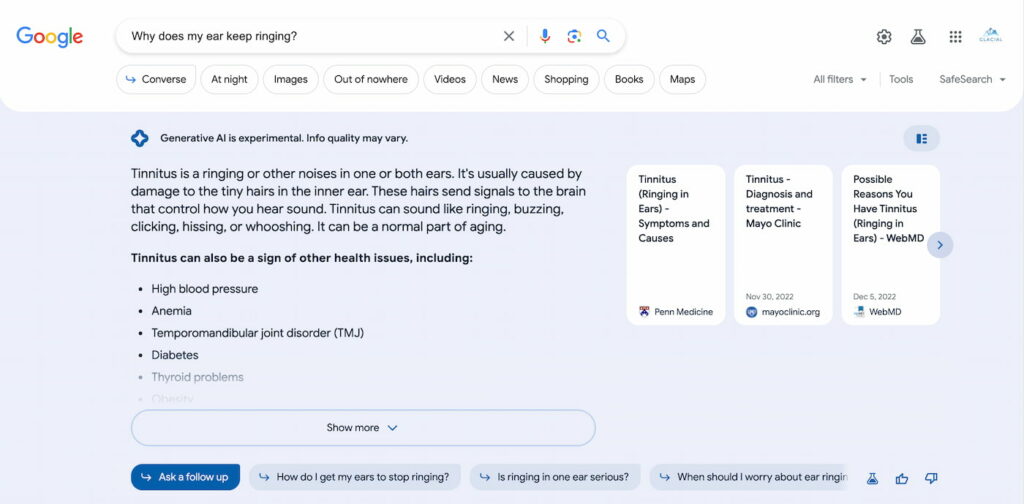Click the magnifying glass search icon
The image size is (1024, 504).
click(x=603, y=36)
